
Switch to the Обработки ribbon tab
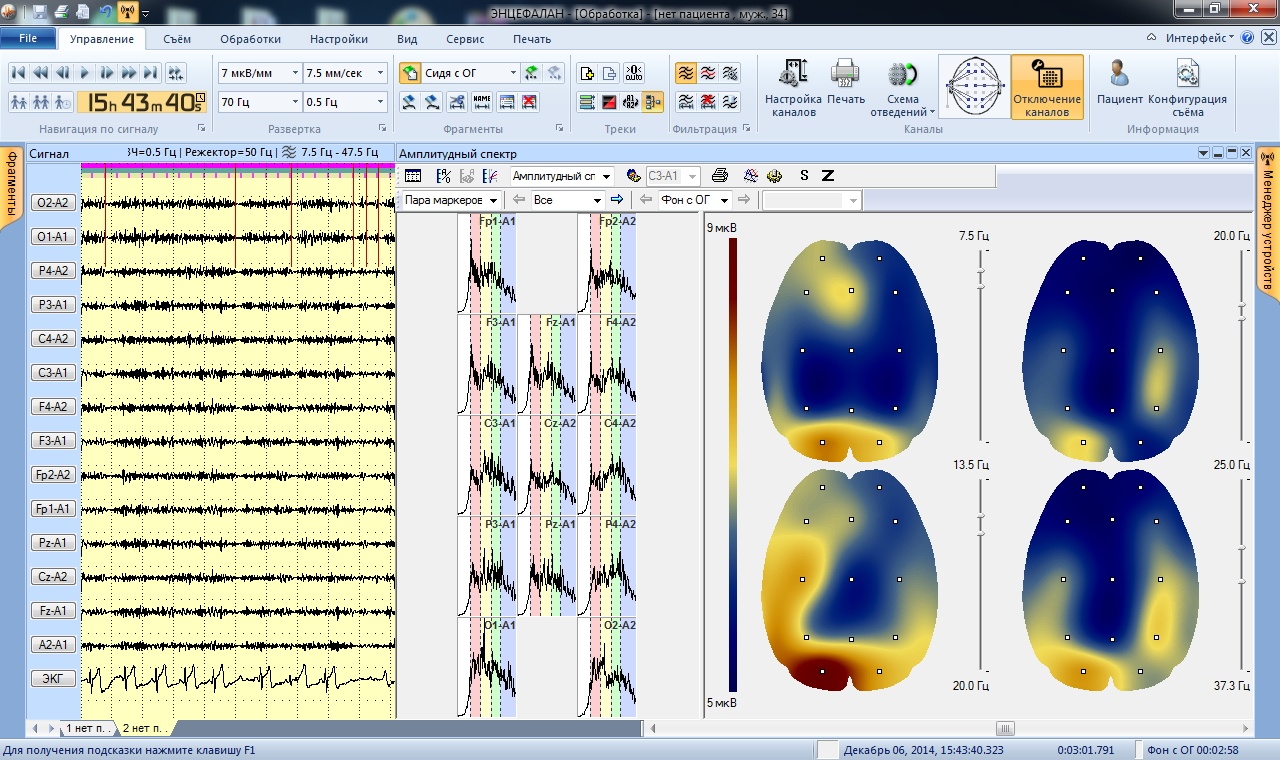250,39
